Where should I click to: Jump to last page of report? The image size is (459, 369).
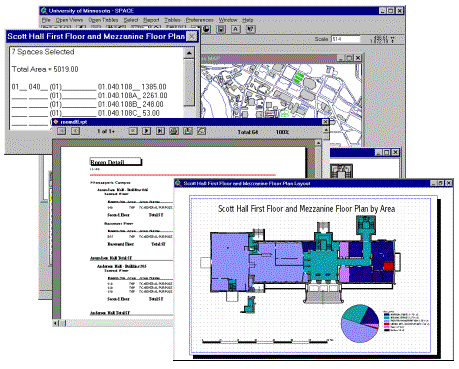pos(160,131)
